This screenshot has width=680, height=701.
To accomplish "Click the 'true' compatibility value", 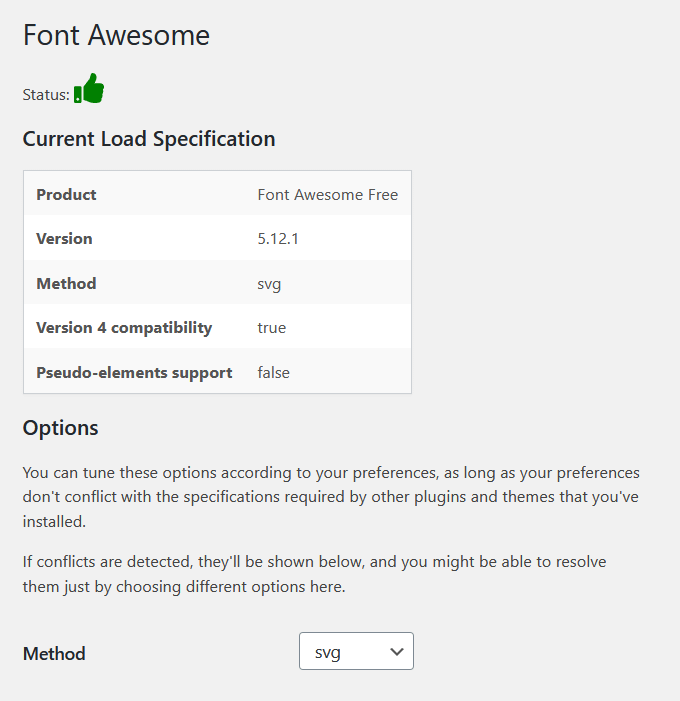I will click(272, 328).
